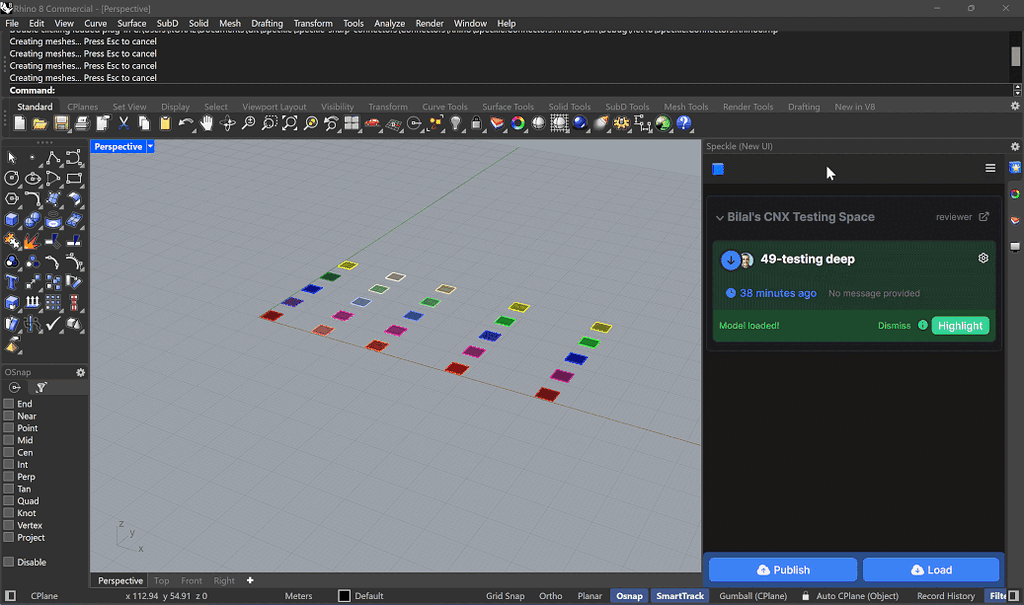Image resolution: width=1024 pixels, height=605 pixels.
Task: Click the Publish button
Action: [782, 570]
